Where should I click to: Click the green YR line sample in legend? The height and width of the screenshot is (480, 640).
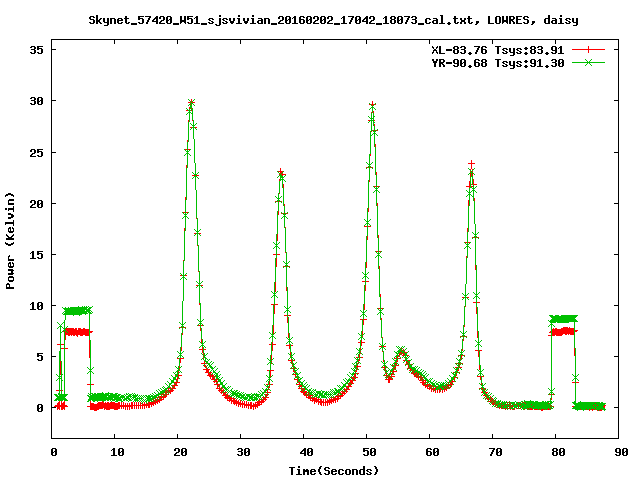point(588,62)
